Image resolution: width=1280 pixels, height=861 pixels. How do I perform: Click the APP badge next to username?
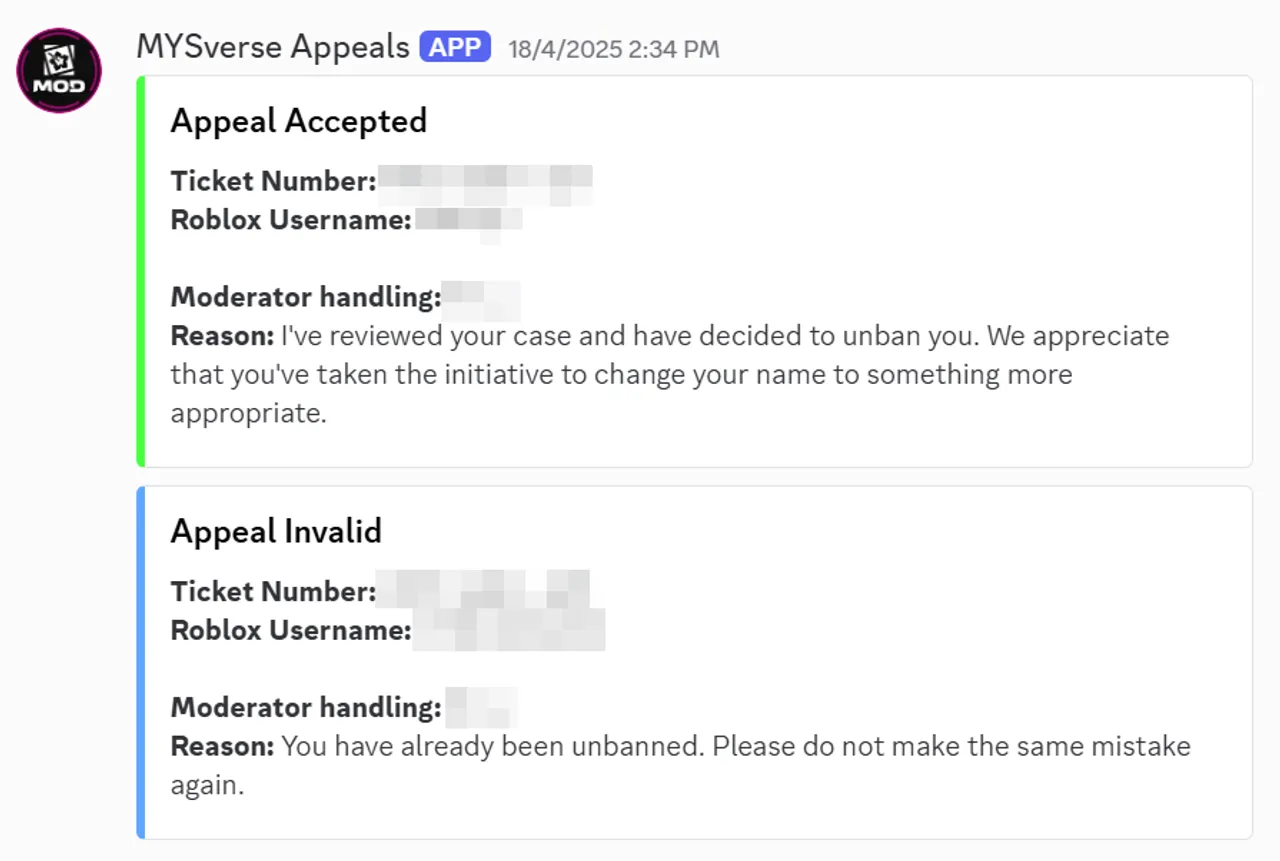pos(455,47)
